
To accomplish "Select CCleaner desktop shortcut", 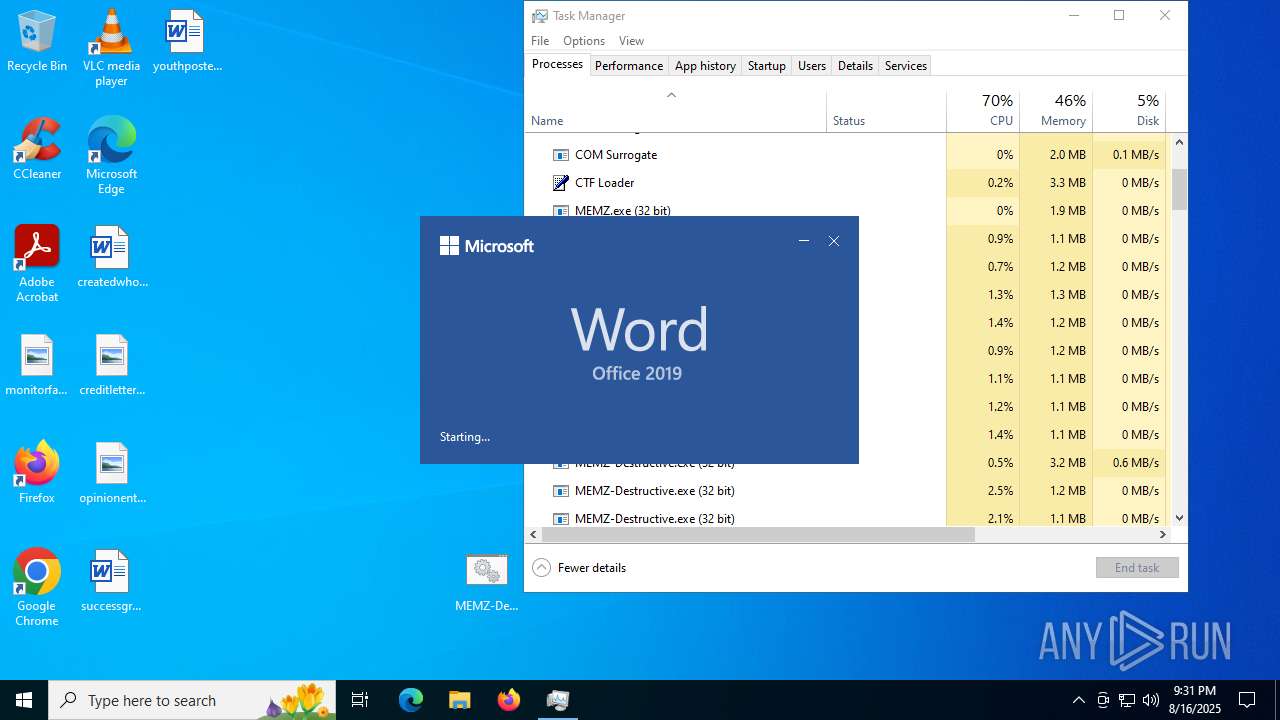I will click(37, 149).
